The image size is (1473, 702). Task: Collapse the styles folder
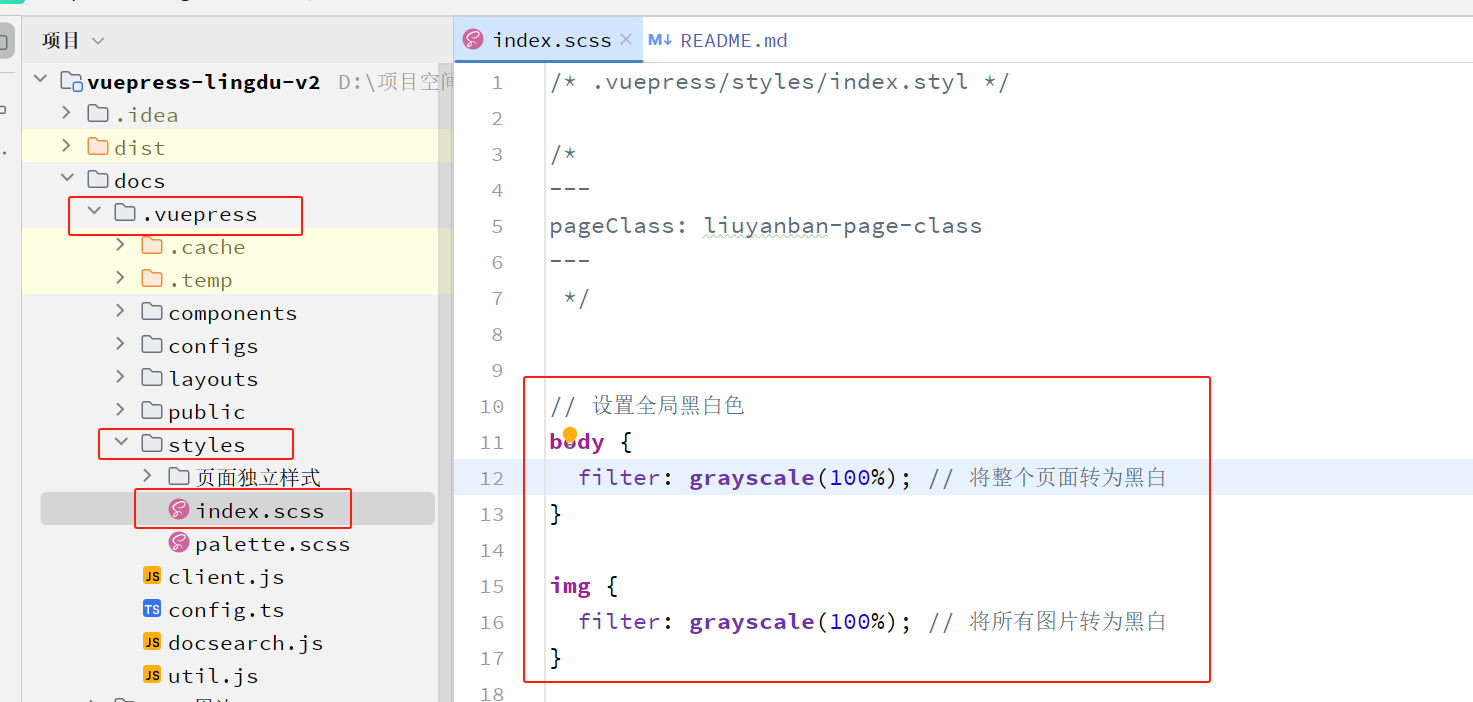click(121, 443)
